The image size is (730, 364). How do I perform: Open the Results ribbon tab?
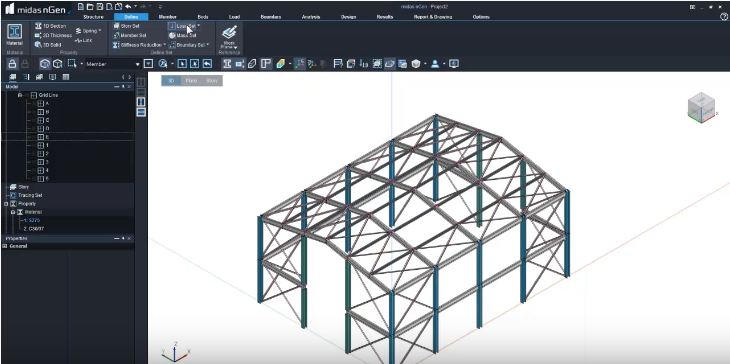click(385, 17)
